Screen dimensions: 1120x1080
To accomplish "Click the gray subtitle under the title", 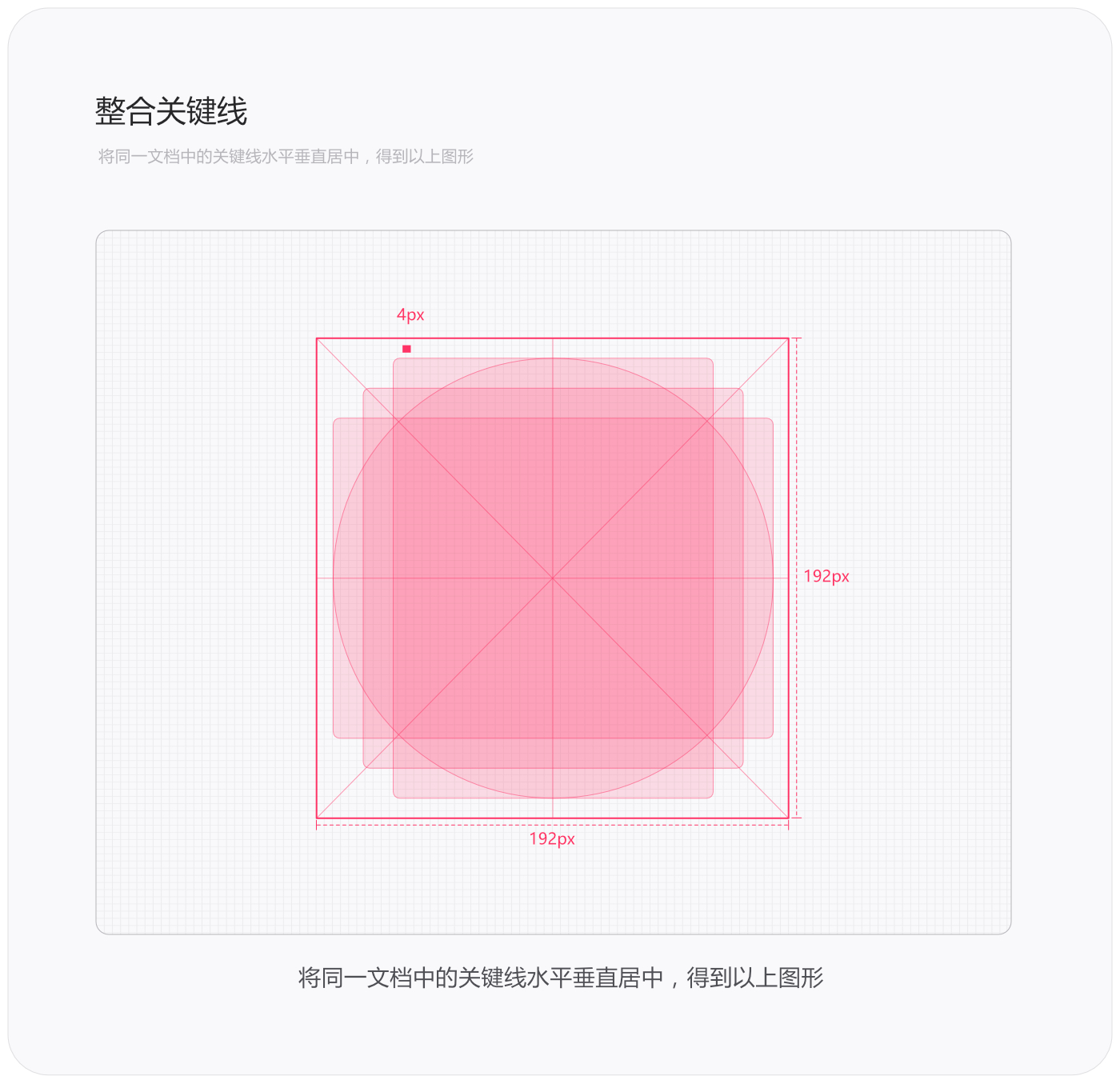I will pos(286,157).
